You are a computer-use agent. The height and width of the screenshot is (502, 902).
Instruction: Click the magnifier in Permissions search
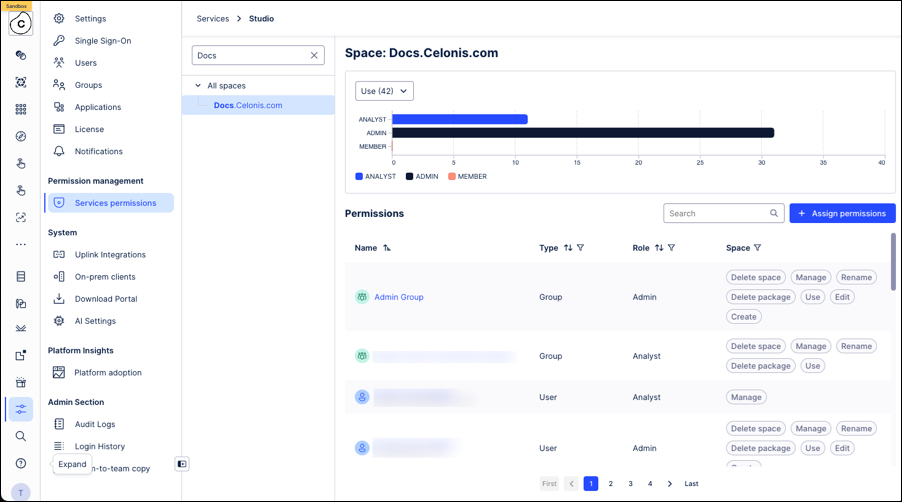(x=774, y=213)
